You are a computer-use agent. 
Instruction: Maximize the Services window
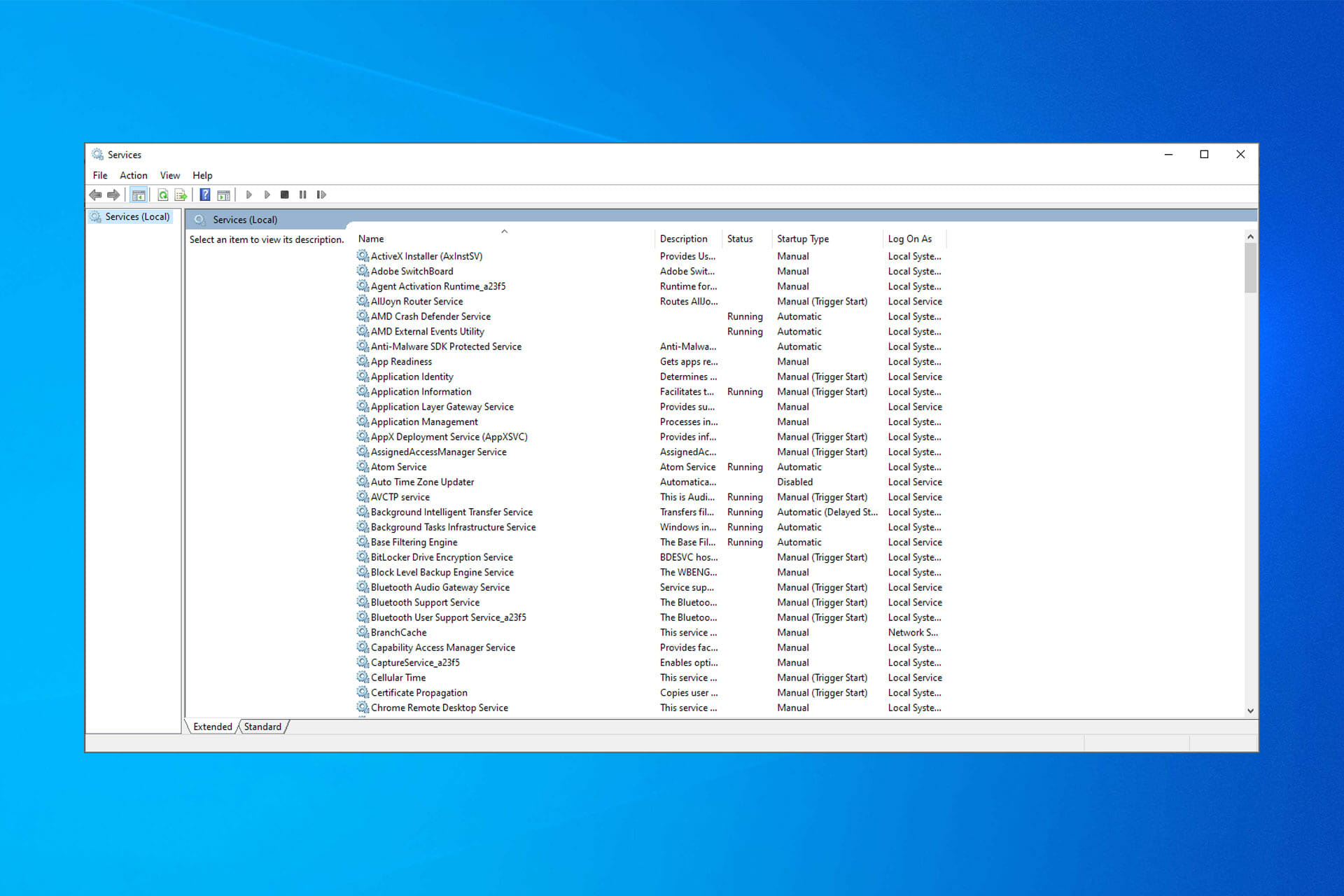1204,154
